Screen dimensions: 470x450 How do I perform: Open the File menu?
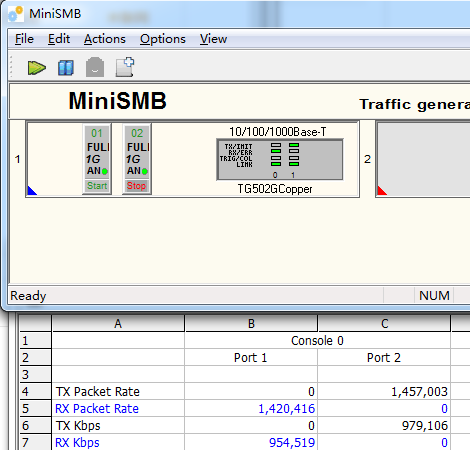(24, 39)
